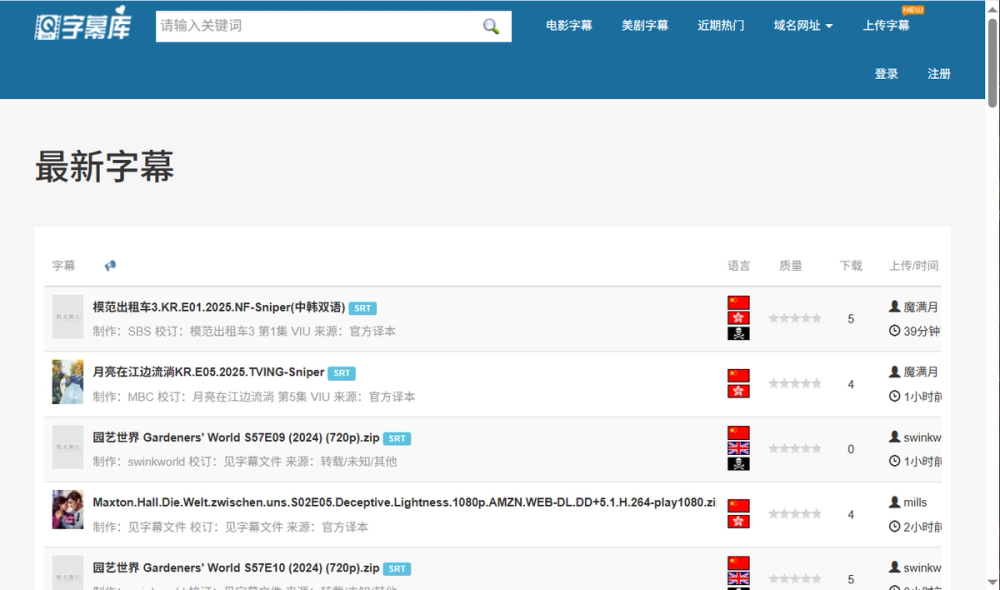Viewport: 1000px width, 590px height.
Task: Open the 电影字幕 menu item
Action: click(569, 26)
